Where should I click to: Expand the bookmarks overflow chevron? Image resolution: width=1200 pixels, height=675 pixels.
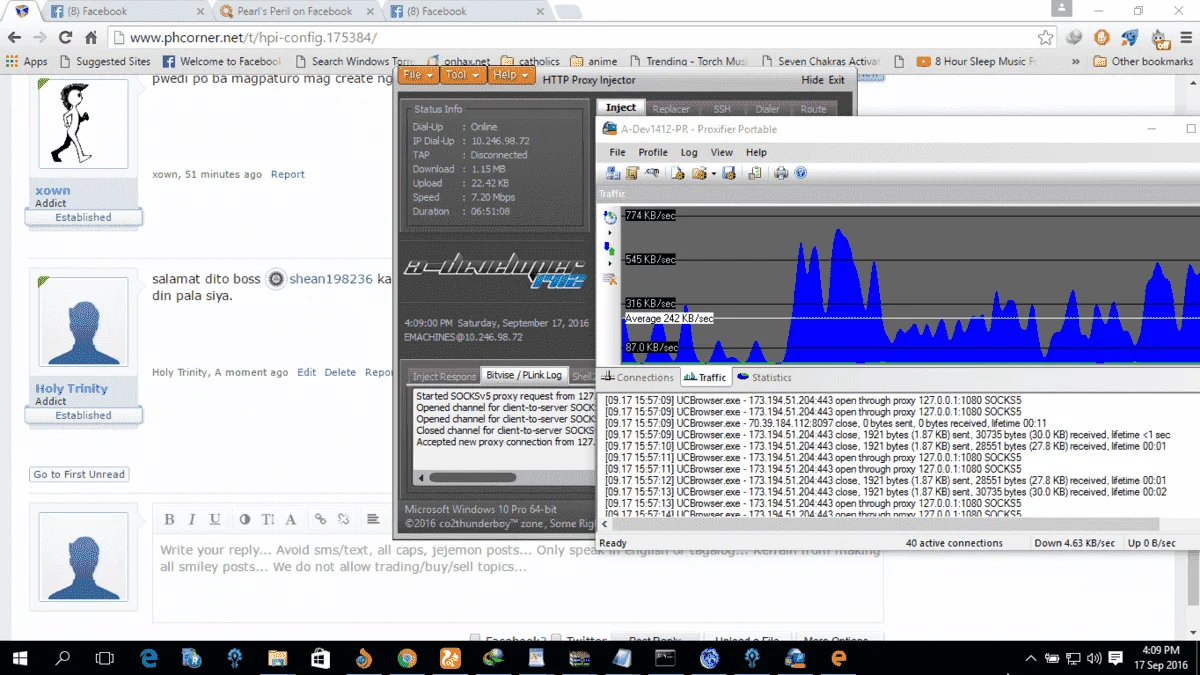(1076, 61)
